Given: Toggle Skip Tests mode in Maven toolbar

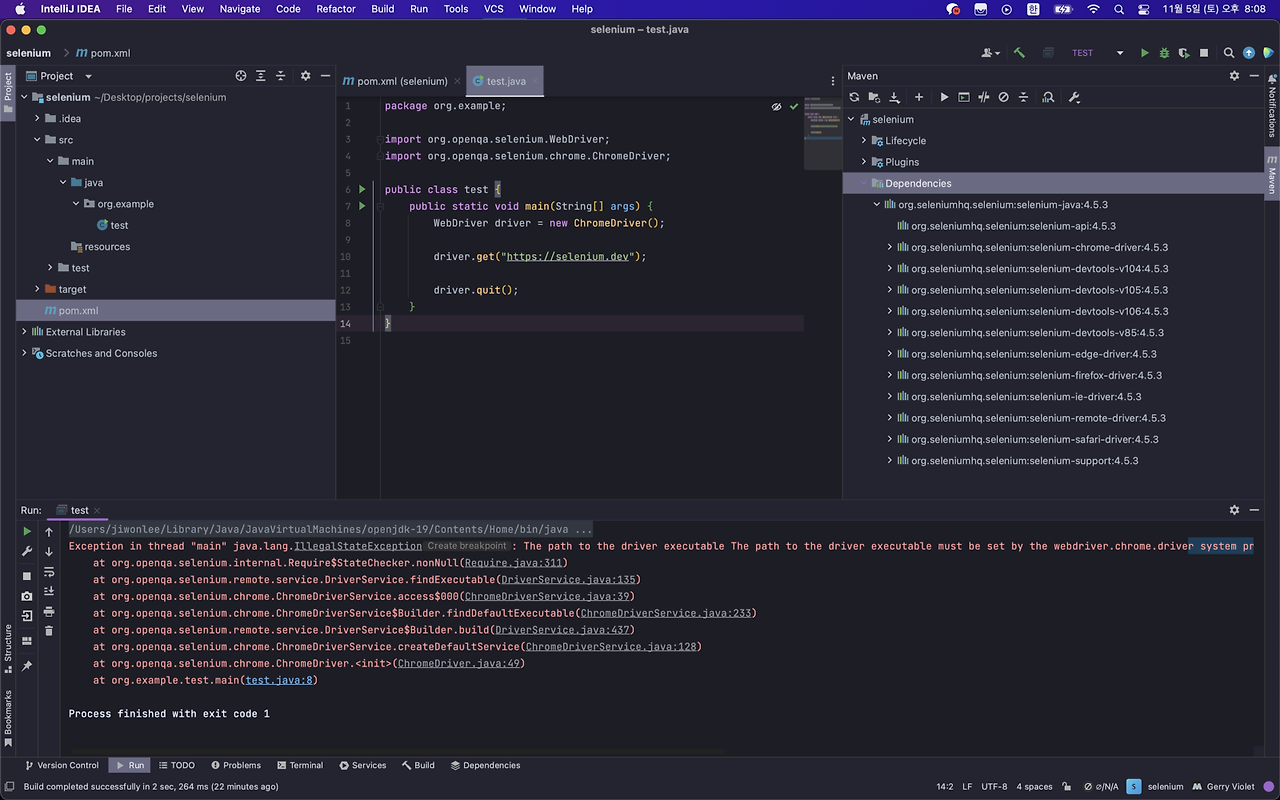Looking at the screenshot, I should (1003, 97).
